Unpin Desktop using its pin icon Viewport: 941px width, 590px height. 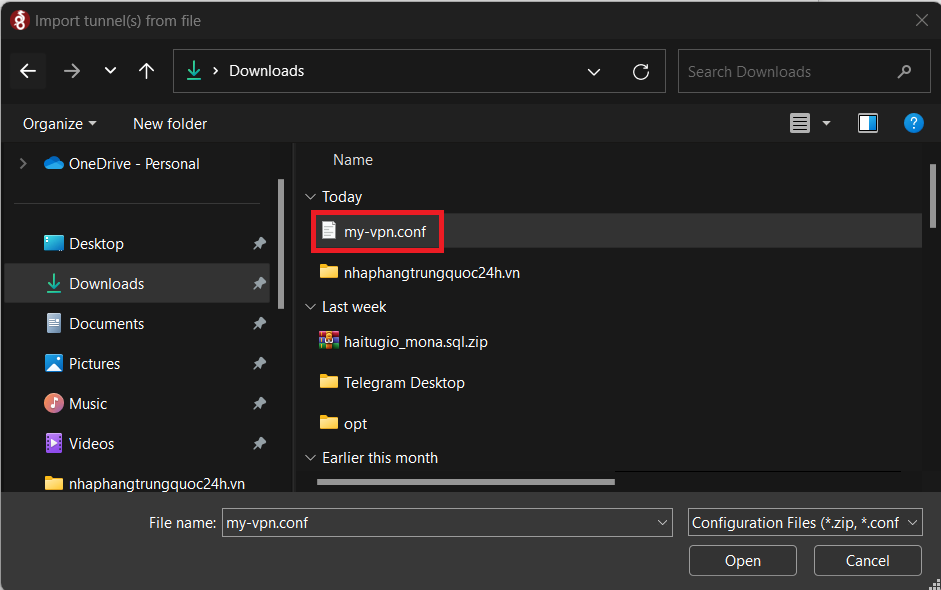point(259,243)
